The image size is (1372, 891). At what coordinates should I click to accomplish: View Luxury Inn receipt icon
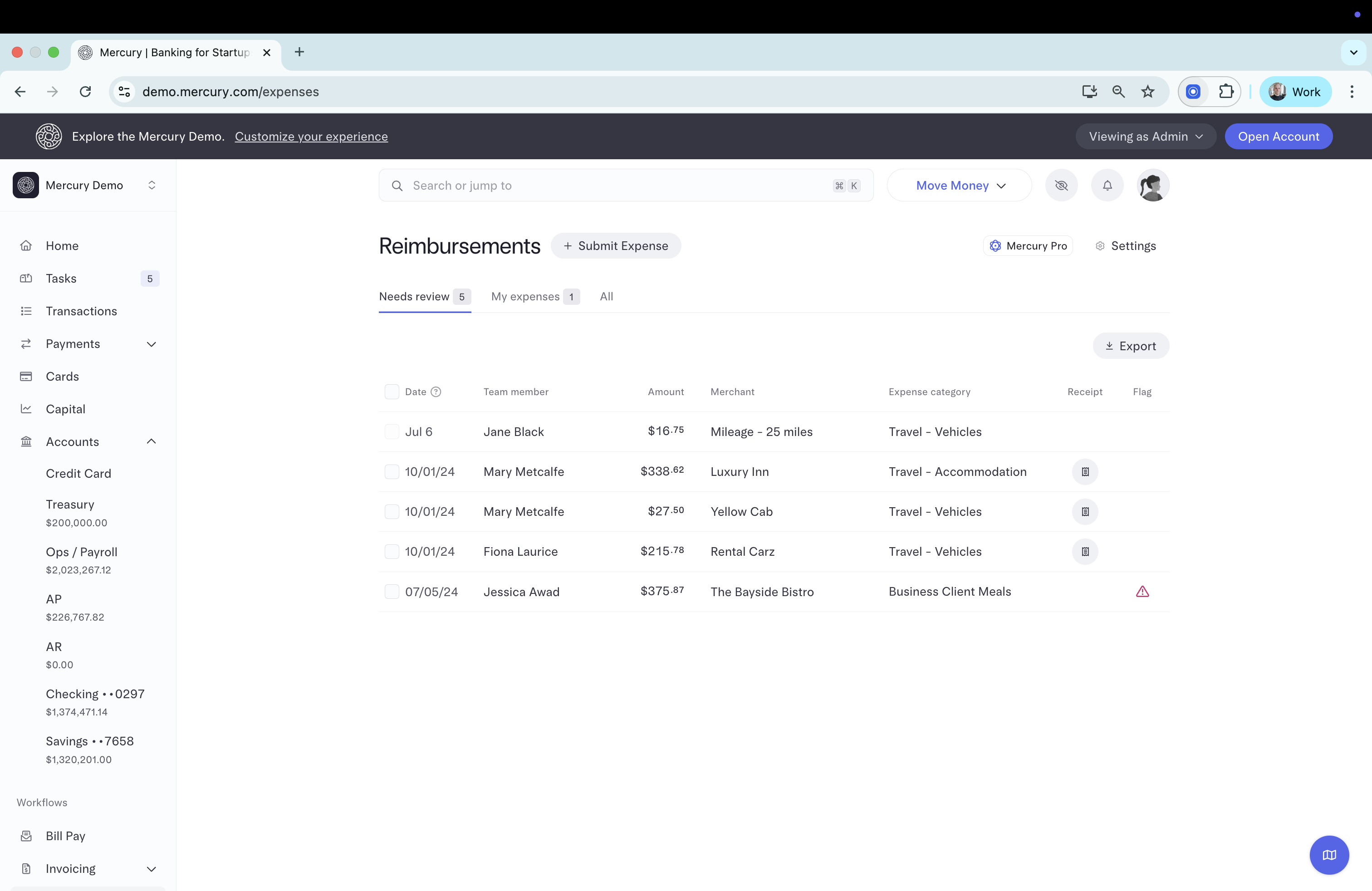[1085, 471]
